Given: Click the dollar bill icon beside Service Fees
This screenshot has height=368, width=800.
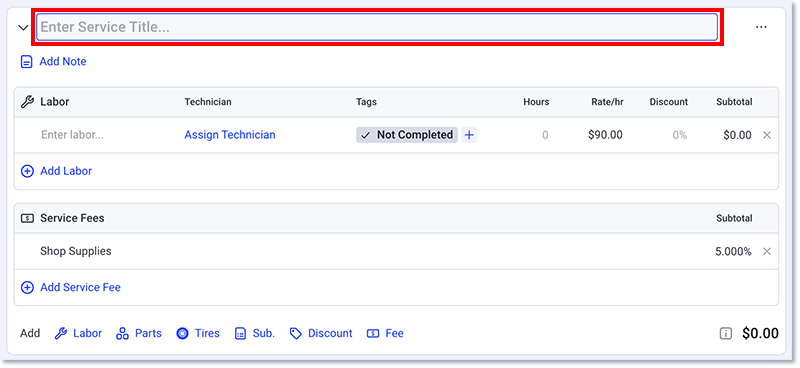Looking at the screenshot, I should 27,218.
